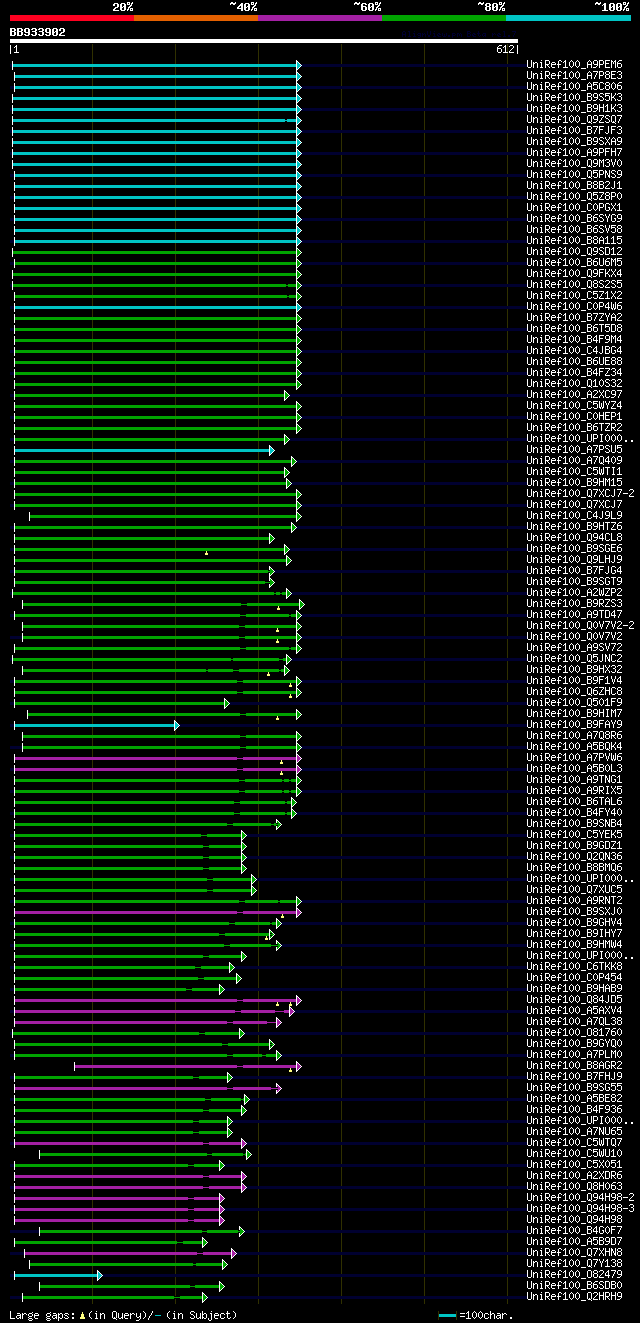The height and width of the screenshot is (1323, 640).
Task: Select the UniRef100_B8AGR2 label
Action: pyautogui.click(x=574, y=1065)
